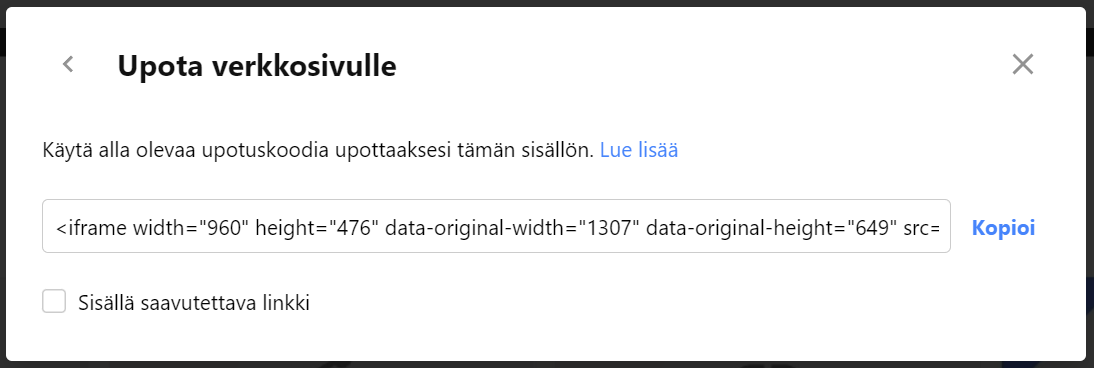The height and width of the screenshot is (368, 1094).
Task: Click data-original-height="649" text in code box
Action: pos(767,228)
